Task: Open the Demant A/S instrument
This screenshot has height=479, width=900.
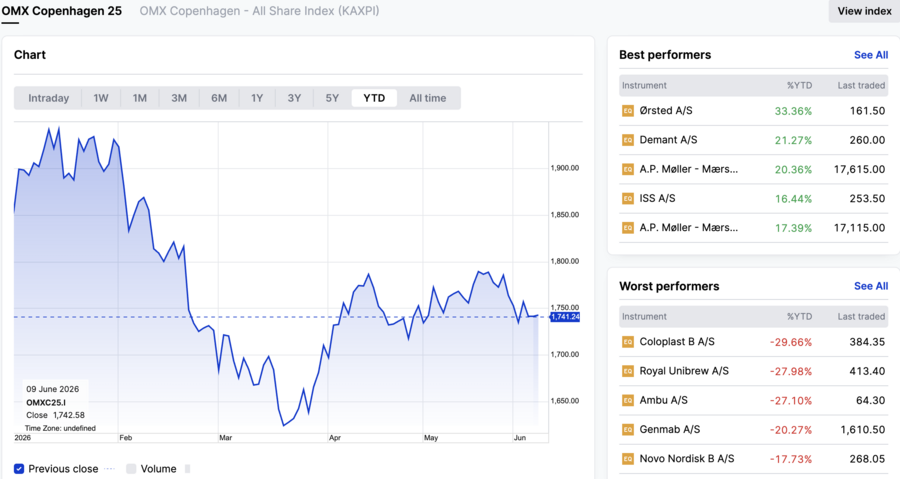Action: (x=668, y=140)
